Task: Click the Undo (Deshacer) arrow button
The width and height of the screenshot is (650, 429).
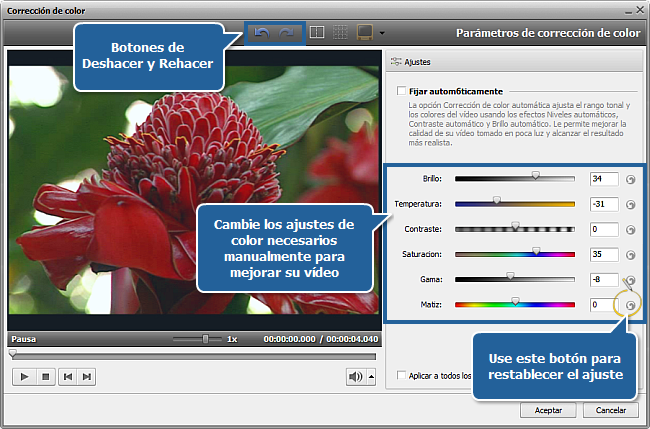Action: [x=263, y=33]
